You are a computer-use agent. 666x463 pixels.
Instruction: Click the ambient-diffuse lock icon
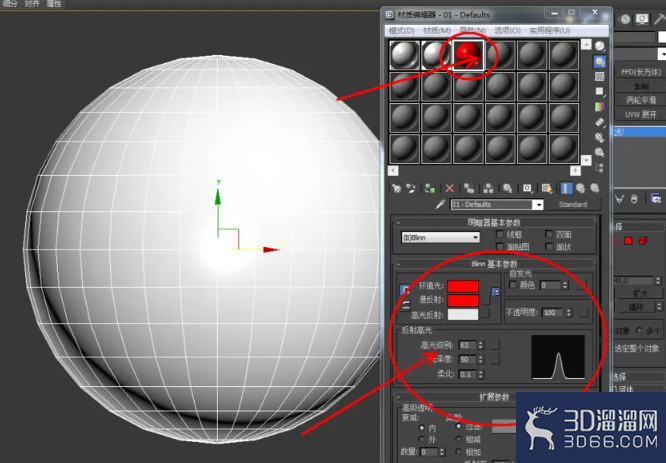405,290
